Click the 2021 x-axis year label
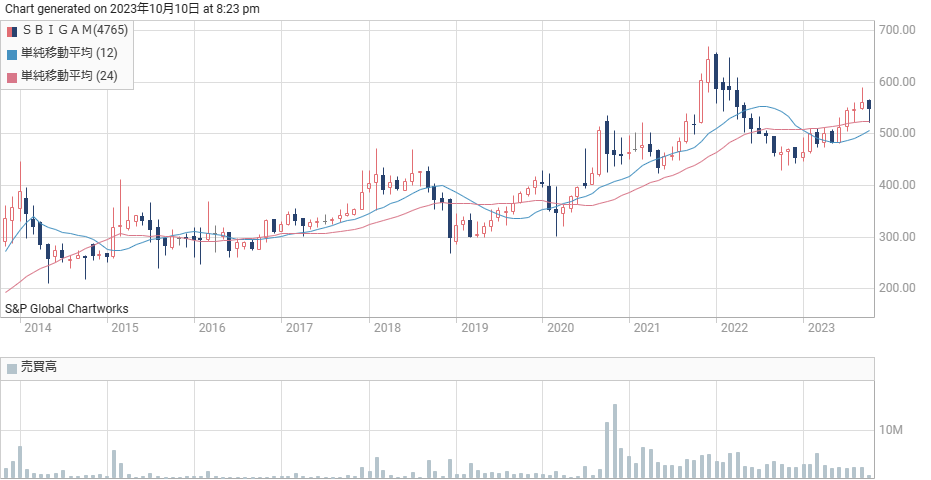The image size is (931, 480). tap(647, 328)
